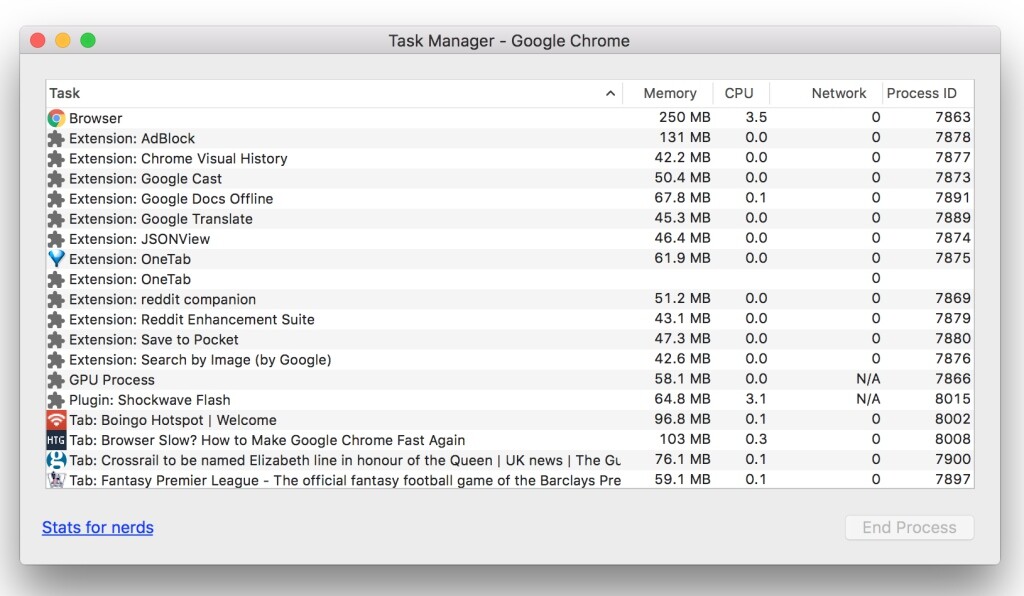
Task: Sort processes by CPU column
Action: tap(741, 93)
